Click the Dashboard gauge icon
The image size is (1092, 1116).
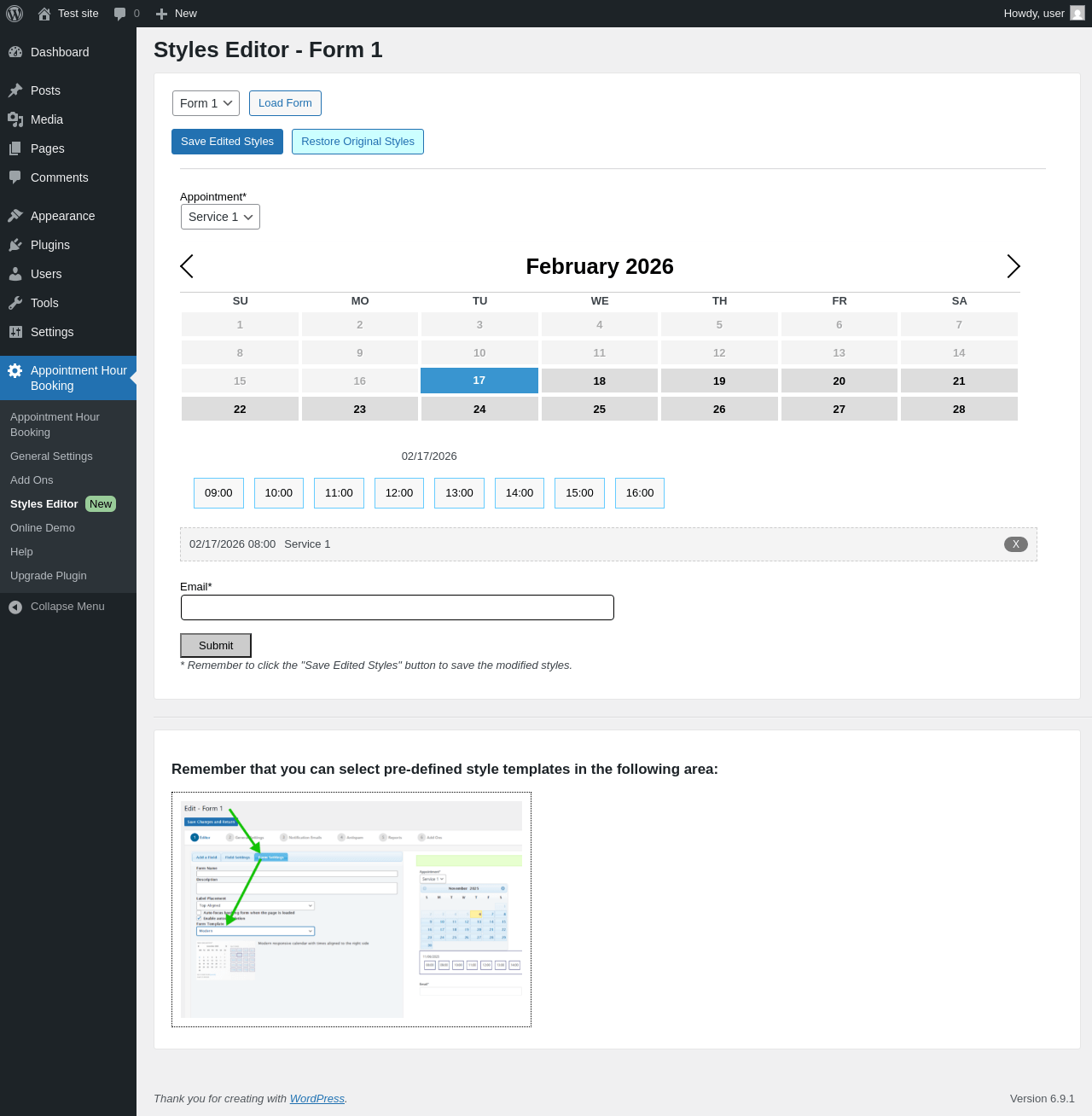pyautogui.click(x=15, y=52)
